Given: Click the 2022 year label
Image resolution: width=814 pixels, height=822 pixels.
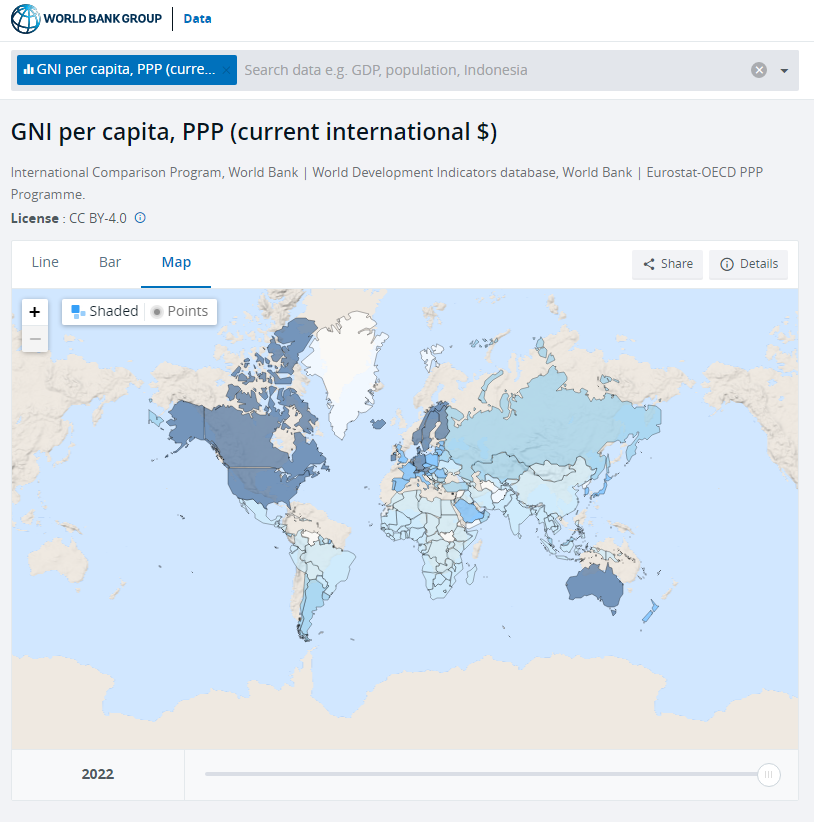Looking at the screenshot, I should pyautogui.click(x=97, y=774).
